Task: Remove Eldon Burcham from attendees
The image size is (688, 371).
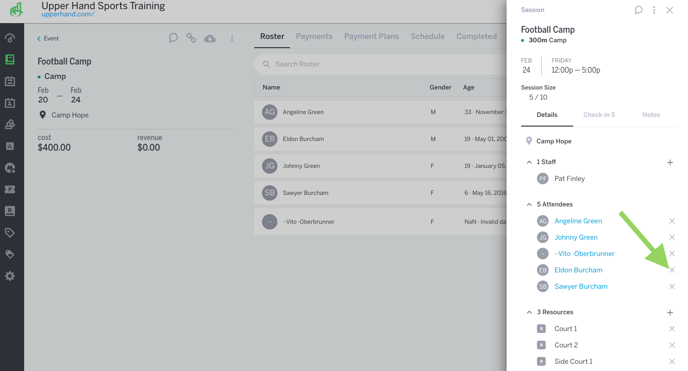Action: [672, 270]
